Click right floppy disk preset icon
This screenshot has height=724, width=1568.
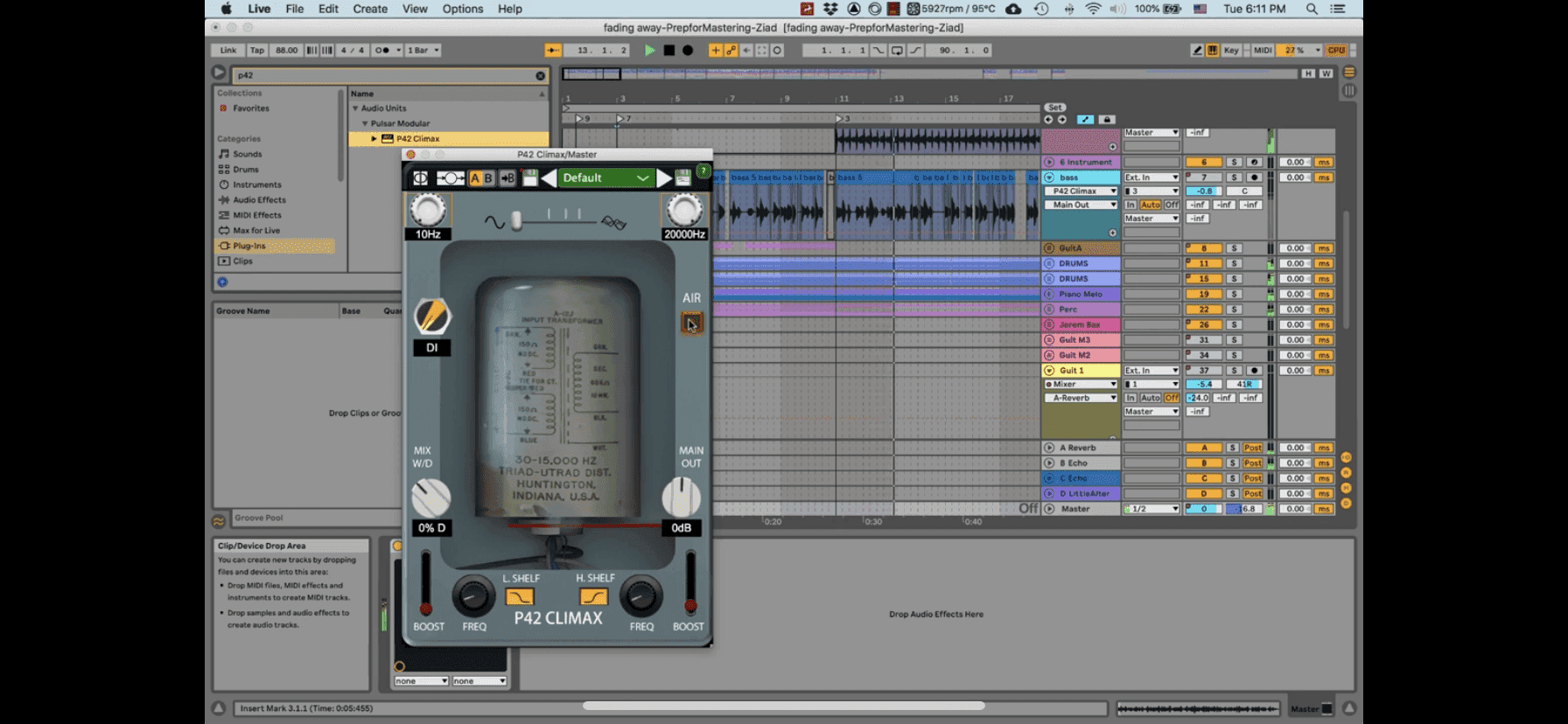coord(683,178)
